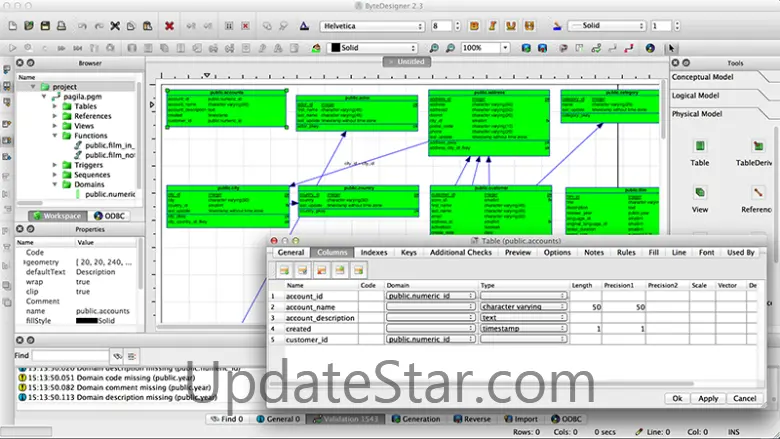Open the fill color picker icon

point(316,48)
